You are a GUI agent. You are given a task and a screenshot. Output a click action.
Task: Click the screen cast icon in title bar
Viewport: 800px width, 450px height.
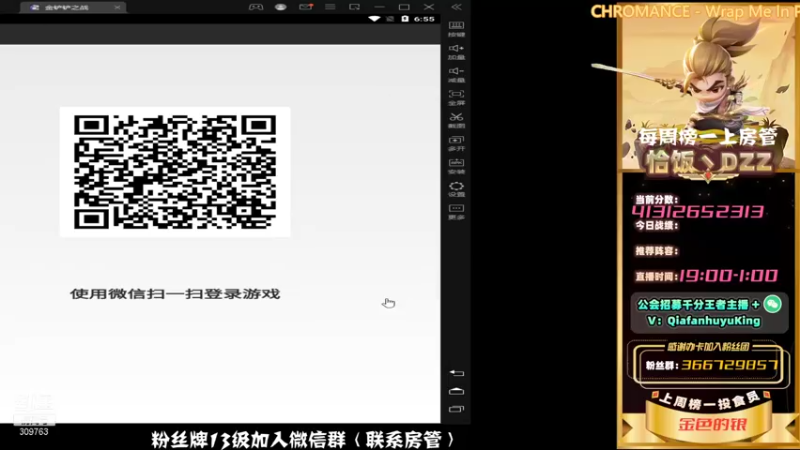click(x=354, y=7)
